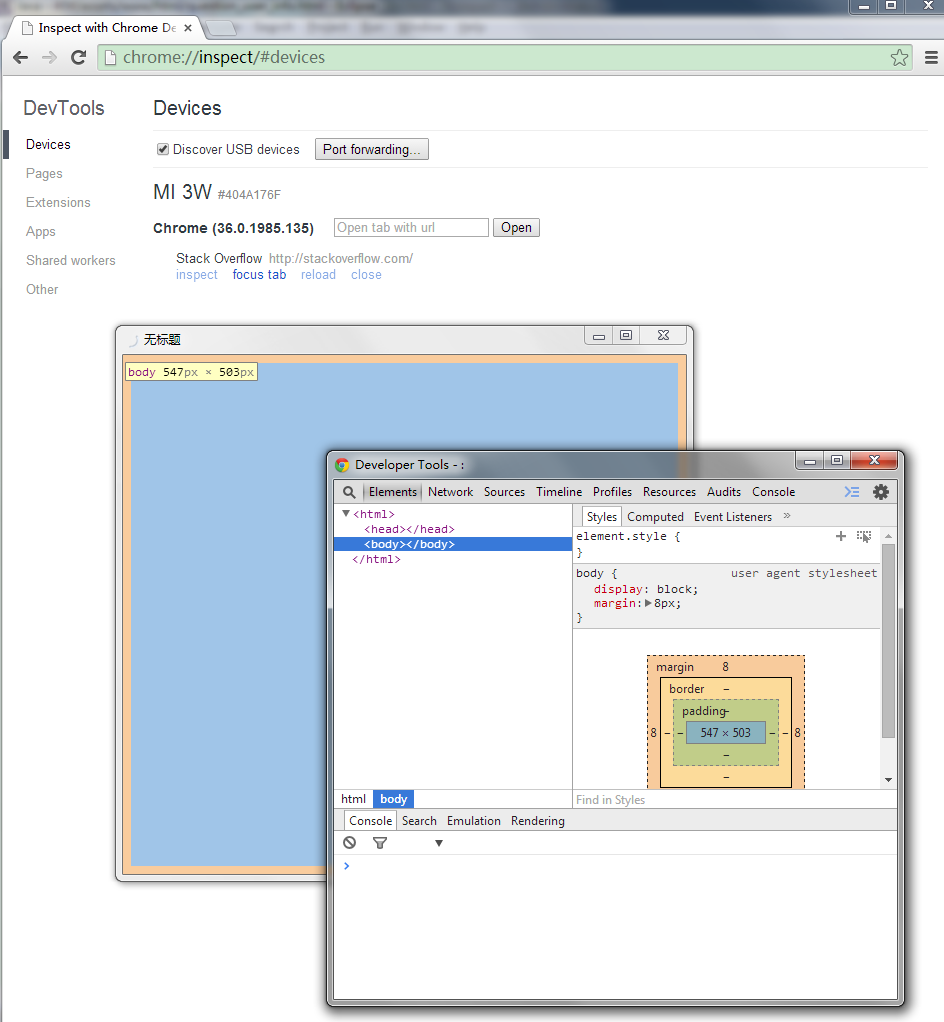944x1022 pixels.
Task: Maximize the 无标题 window
Action: tap(626, 335)
